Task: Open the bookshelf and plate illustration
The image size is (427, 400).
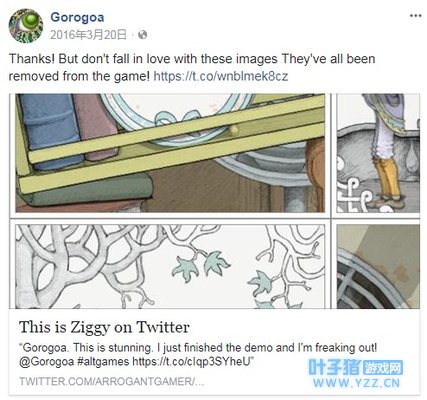Action: coord(170,153)
